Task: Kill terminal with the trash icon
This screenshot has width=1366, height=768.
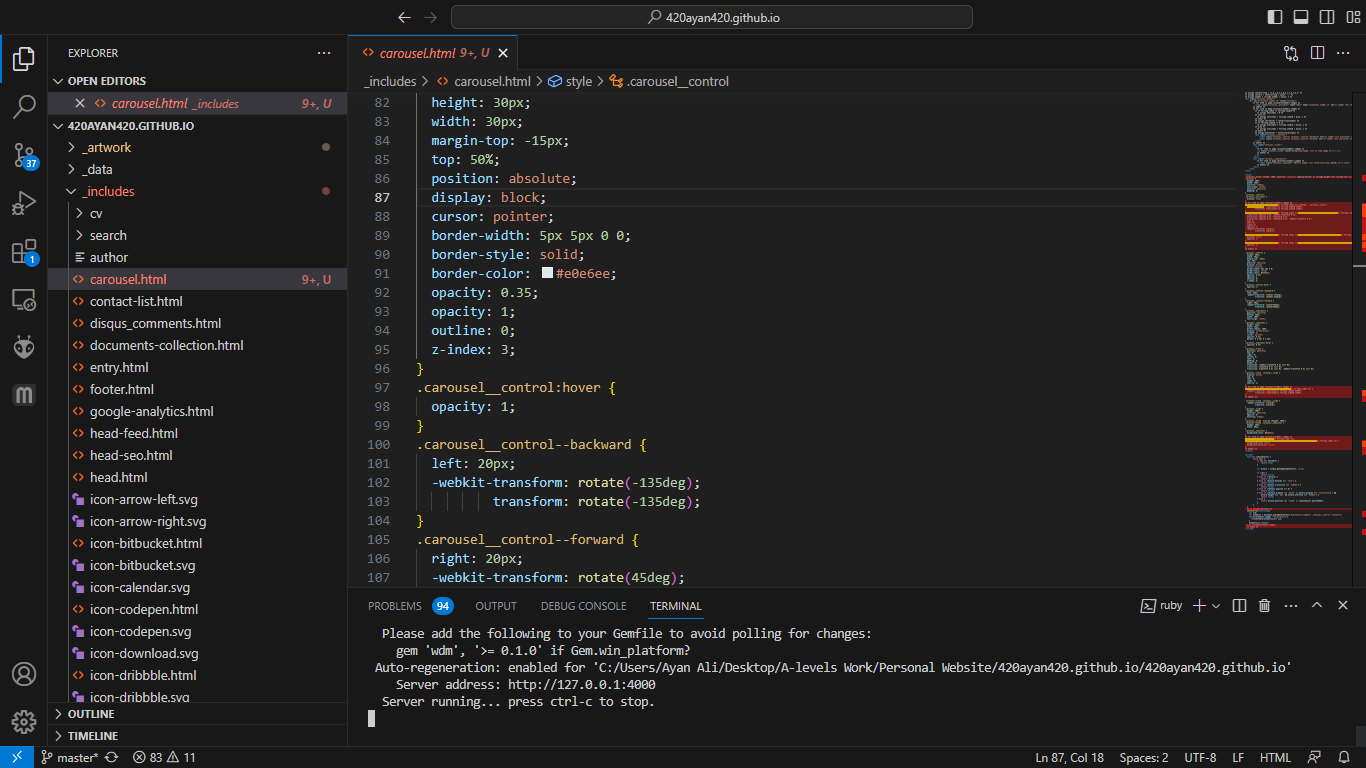Action: tap(1264, 606)
